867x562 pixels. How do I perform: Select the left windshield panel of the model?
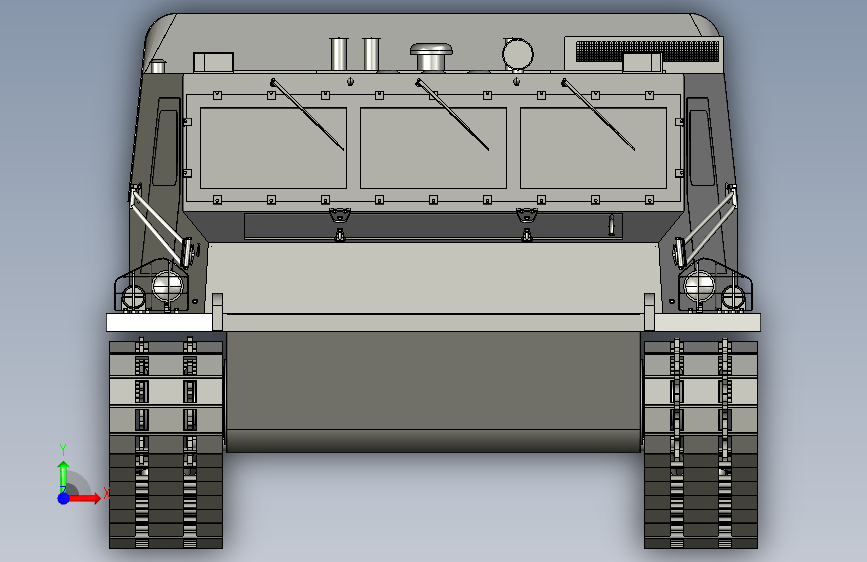tap(273, 148)
